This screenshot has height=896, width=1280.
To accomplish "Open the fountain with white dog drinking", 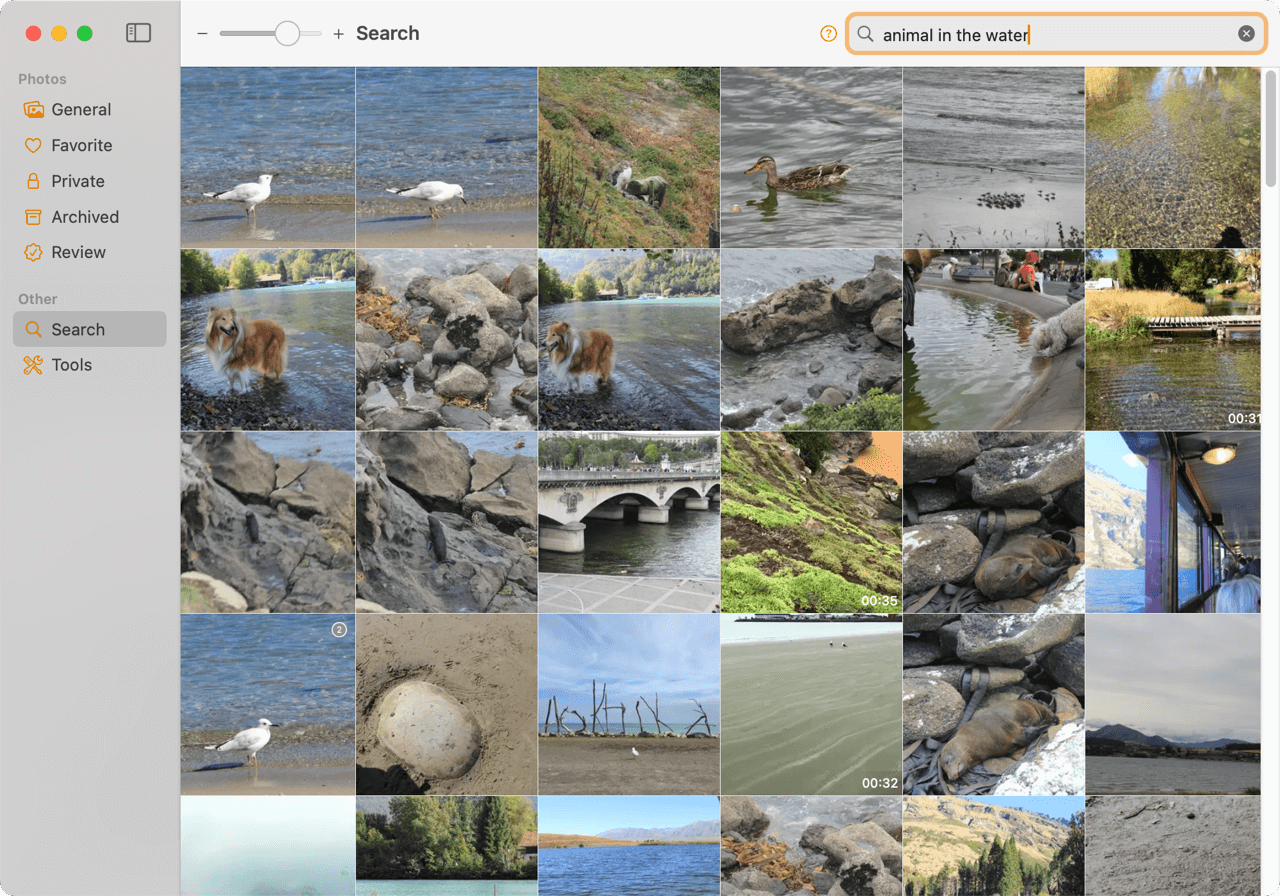I will (994, 340).
